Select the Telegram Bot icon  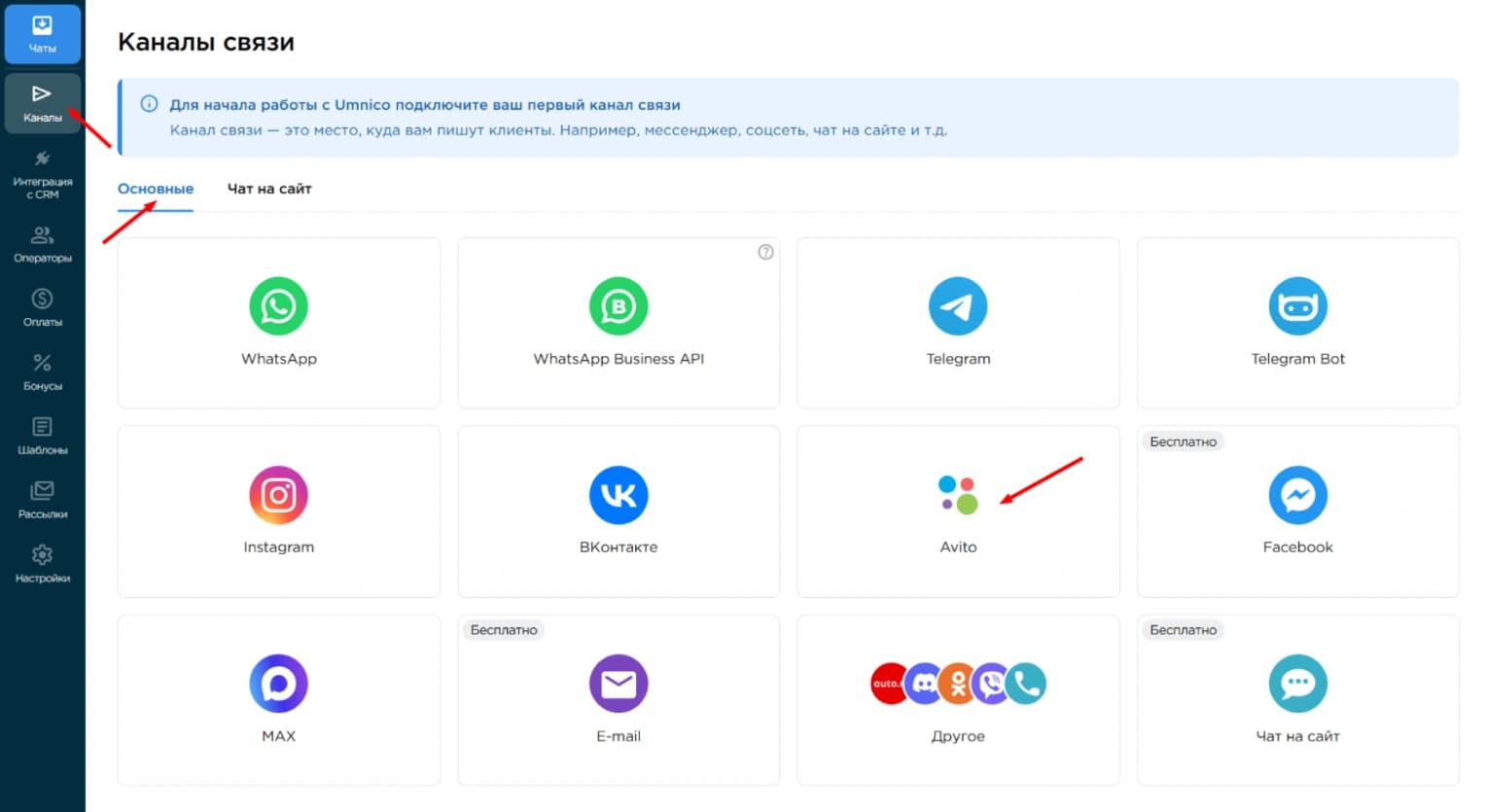pos(1298,306)
